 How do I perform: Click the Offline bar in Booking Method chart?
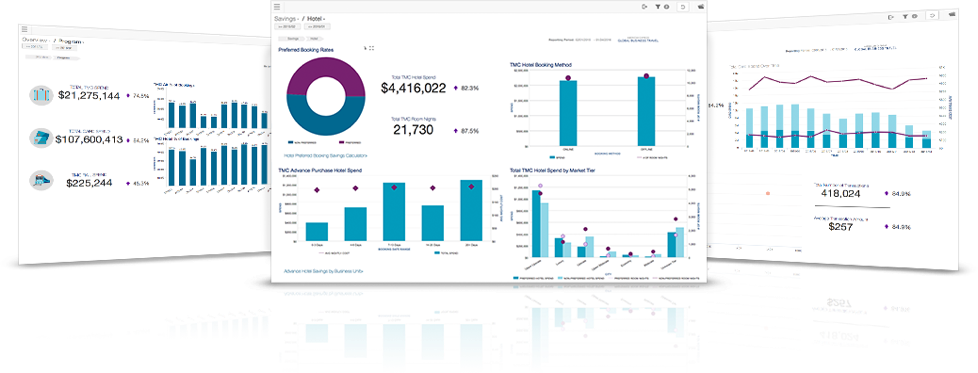point(646,112)
